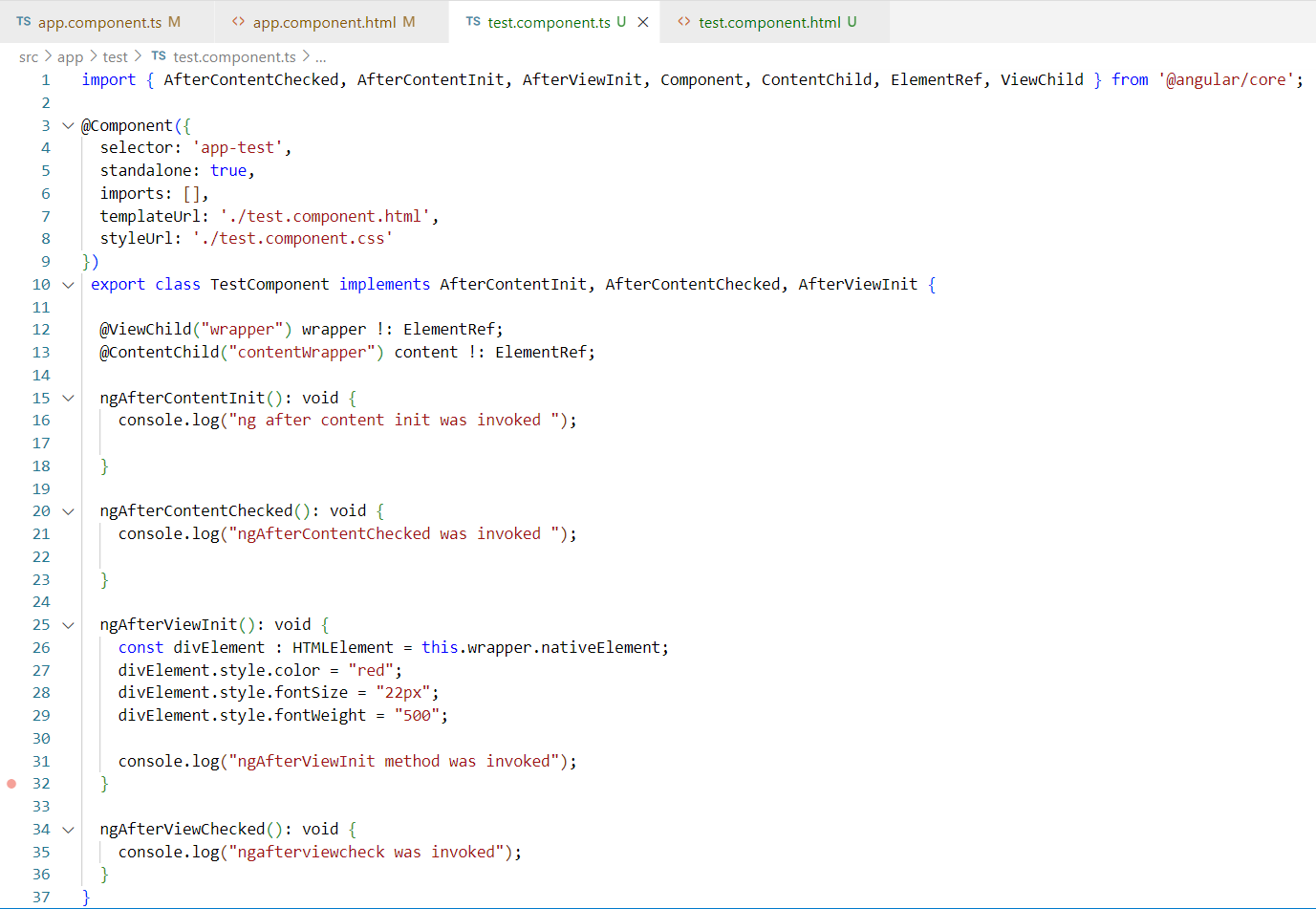This screenshot has height=909, width=1316.
Task: Click line number 26 in the gutter
Action: tap(41, 648)
